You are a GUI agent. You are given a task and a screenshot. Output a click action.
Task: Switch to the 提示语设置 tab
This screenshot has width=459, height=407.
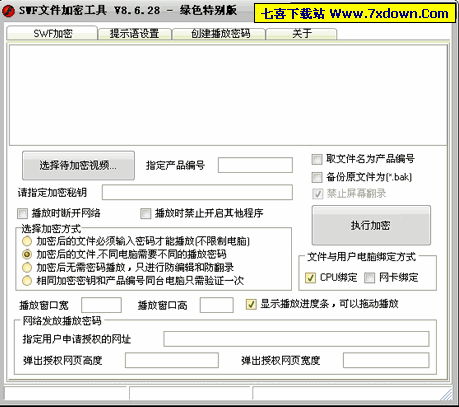(135, 34)
